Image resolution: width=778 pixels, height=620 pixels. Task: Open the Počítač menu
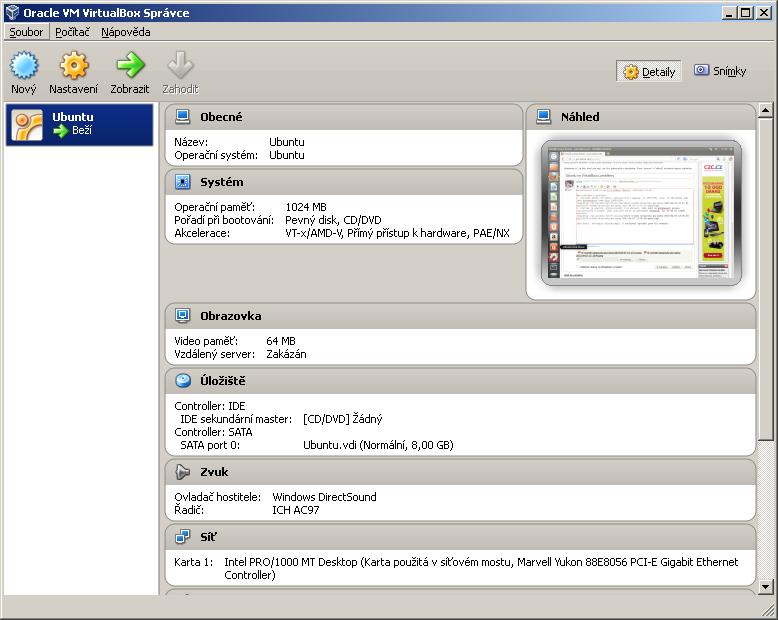tap(72, 32)
